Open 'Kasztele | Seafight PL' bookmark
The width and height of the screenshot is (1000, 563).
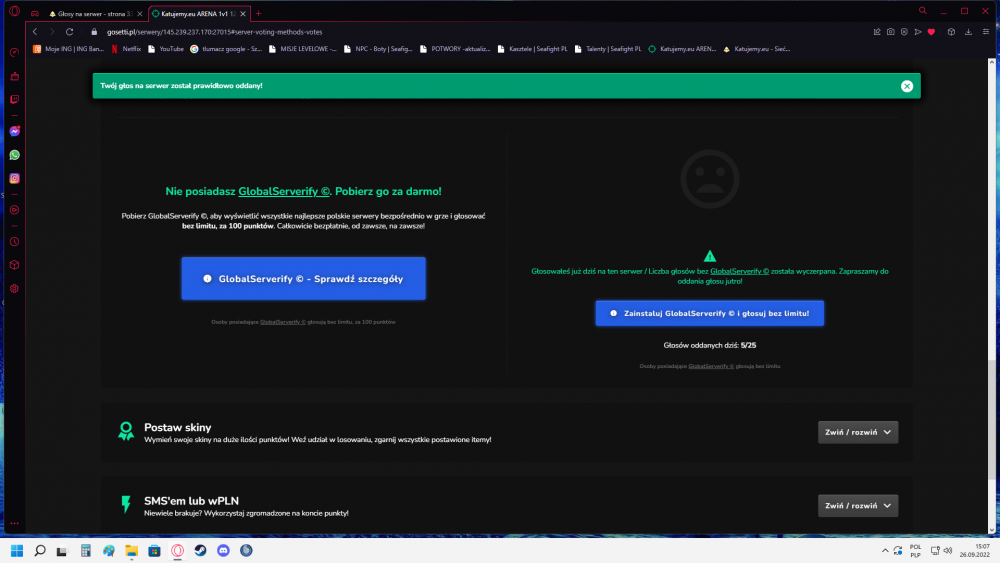(x=533, y=49)
